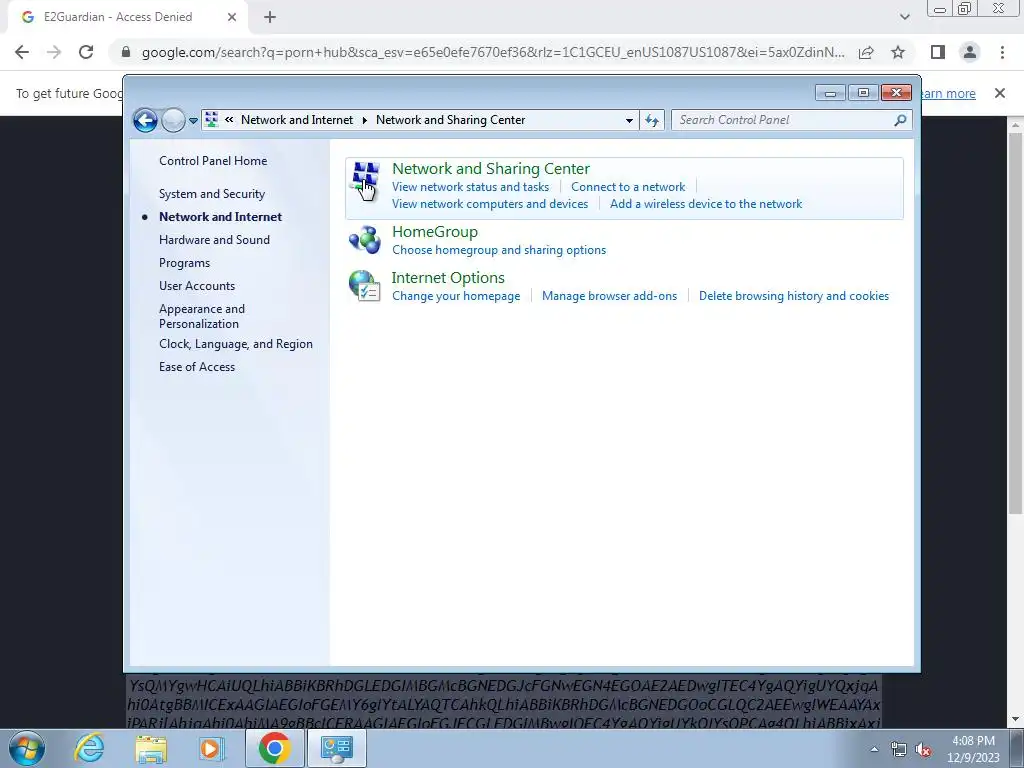Close the E2Guardian browser tab
Image resolution: width=1024 pixels, height=768 pixels.
tap(232, 17)
